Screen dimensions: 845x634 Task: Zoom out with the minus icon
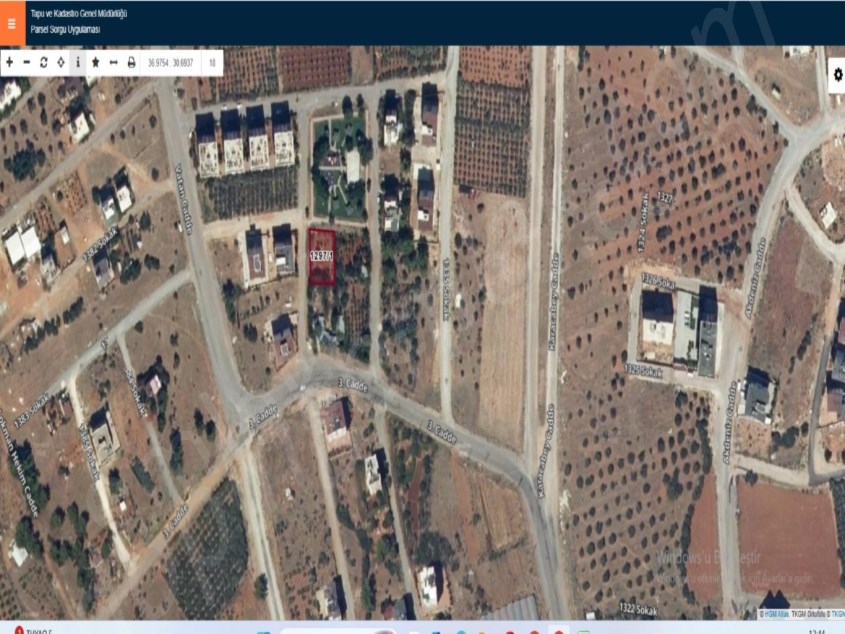click(27, 62)
